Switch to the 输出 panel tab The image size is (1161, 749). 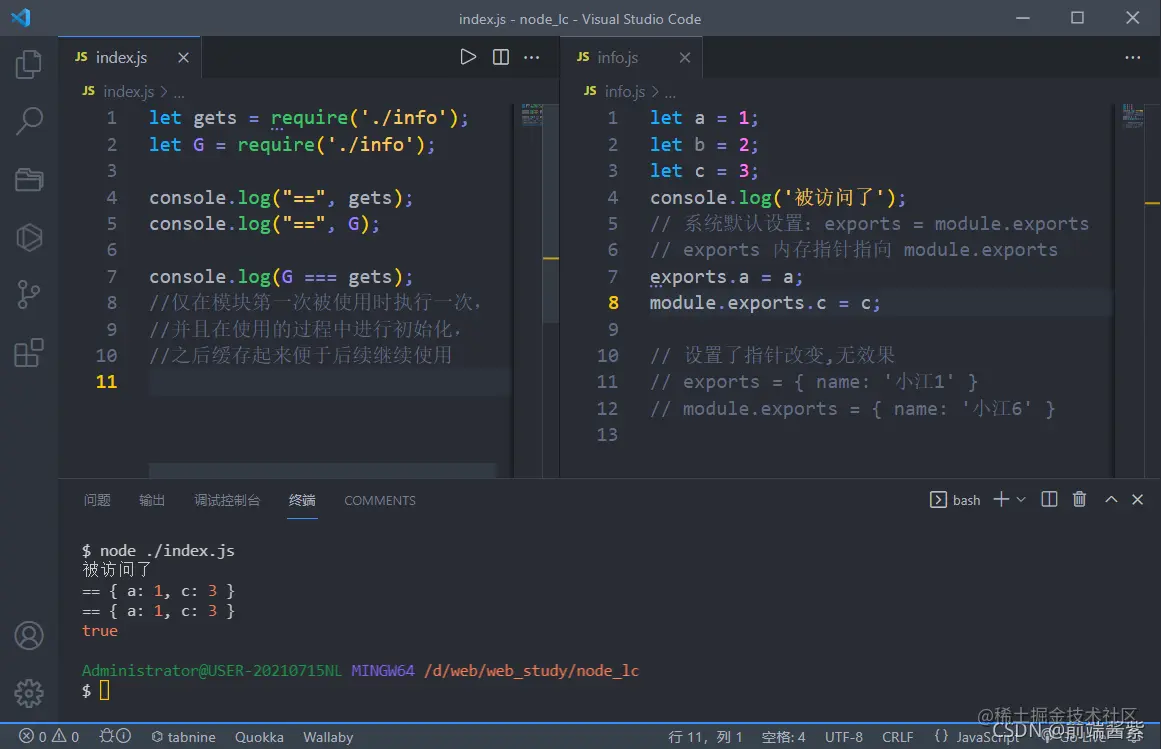pyautogui.click(x=152, y=500)
